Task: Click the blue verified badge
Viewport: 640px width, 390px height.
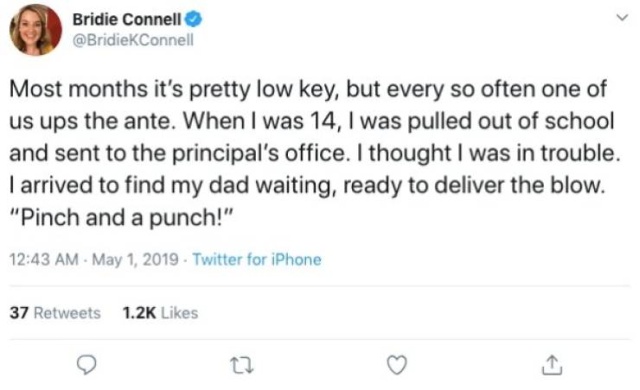Action: click(x=194, y=19)
